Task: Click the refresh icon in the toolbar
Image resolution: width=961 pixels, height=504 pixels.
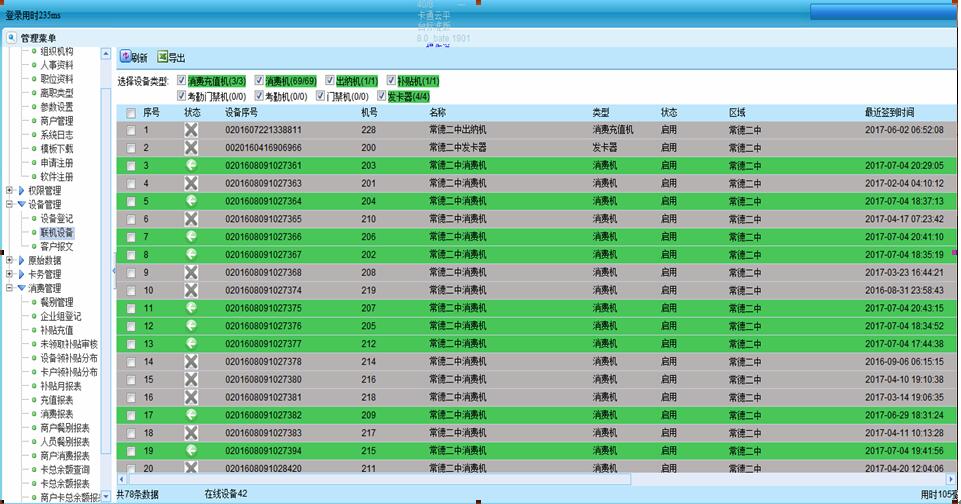Action: click(x=125, y=57)
